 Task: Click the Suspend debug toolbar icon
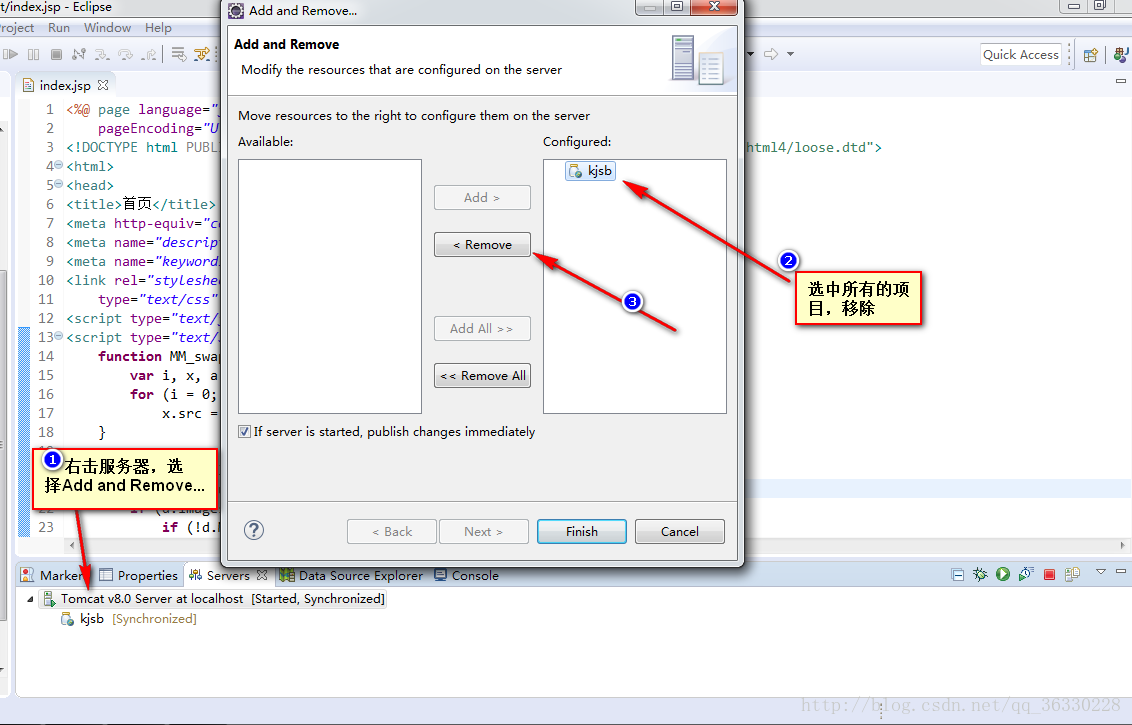[33, 54]
